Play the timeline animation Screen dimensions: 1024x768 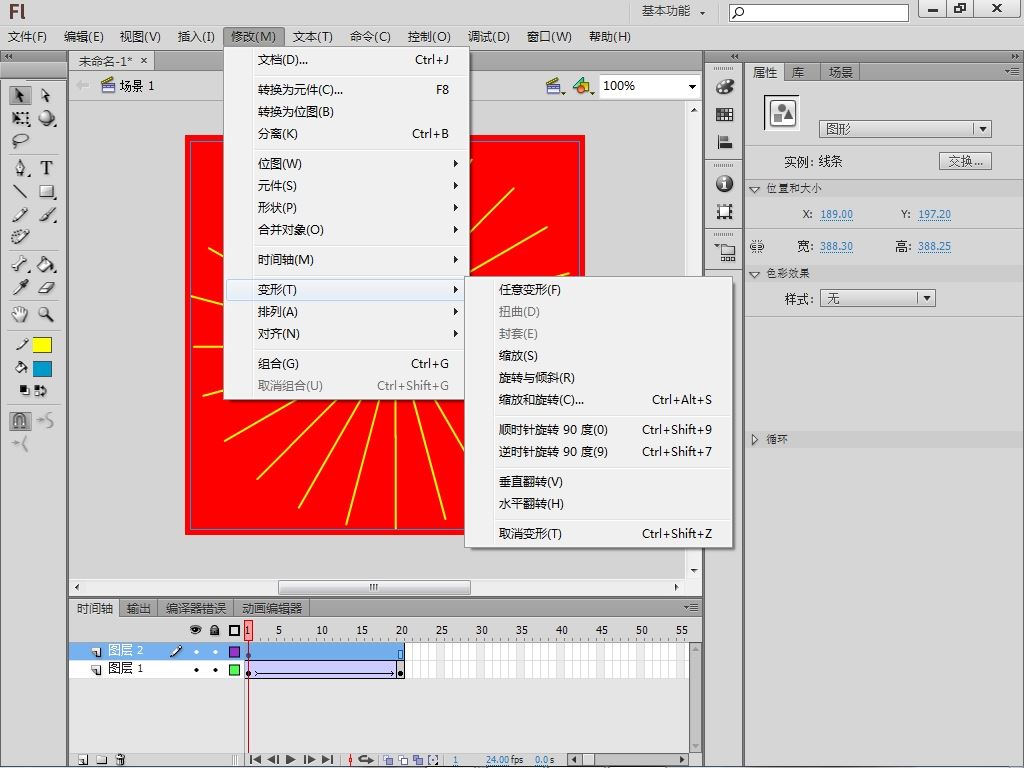pos(291,760)
